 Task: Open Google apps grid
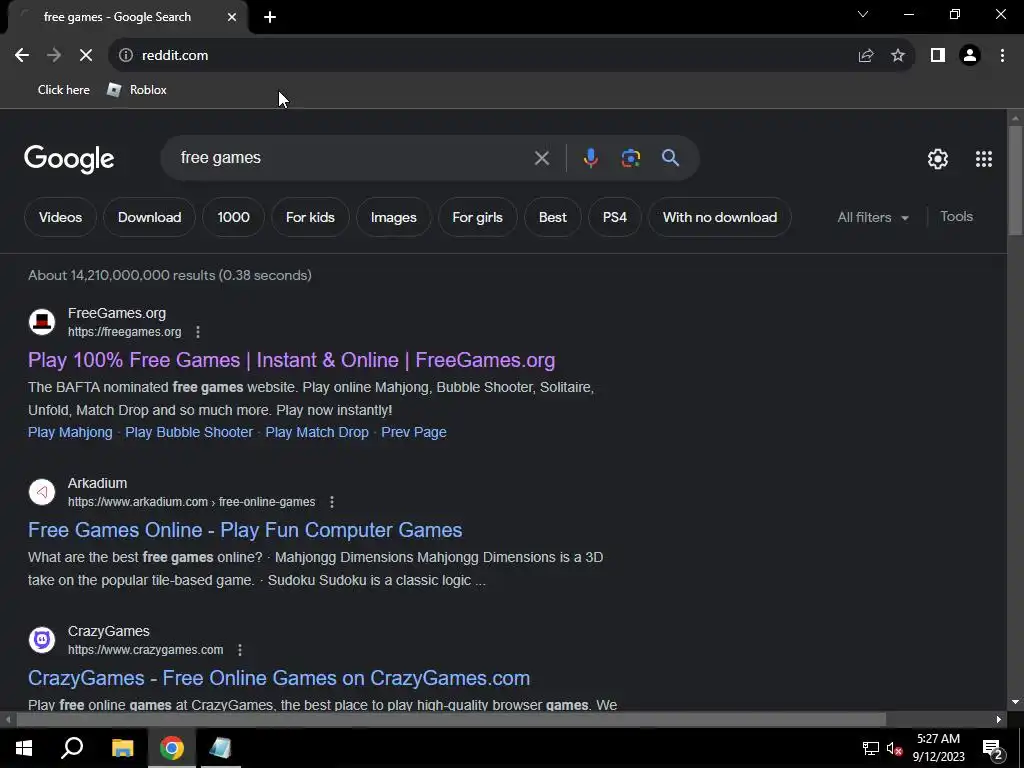click(984, 159)
